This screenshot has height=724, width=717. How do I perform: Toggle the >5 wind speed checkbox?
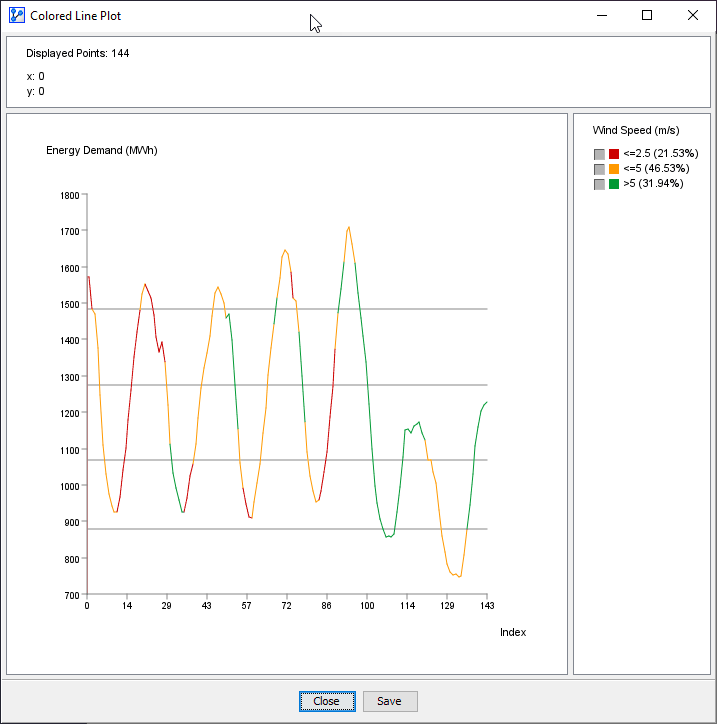pos(599,184)
